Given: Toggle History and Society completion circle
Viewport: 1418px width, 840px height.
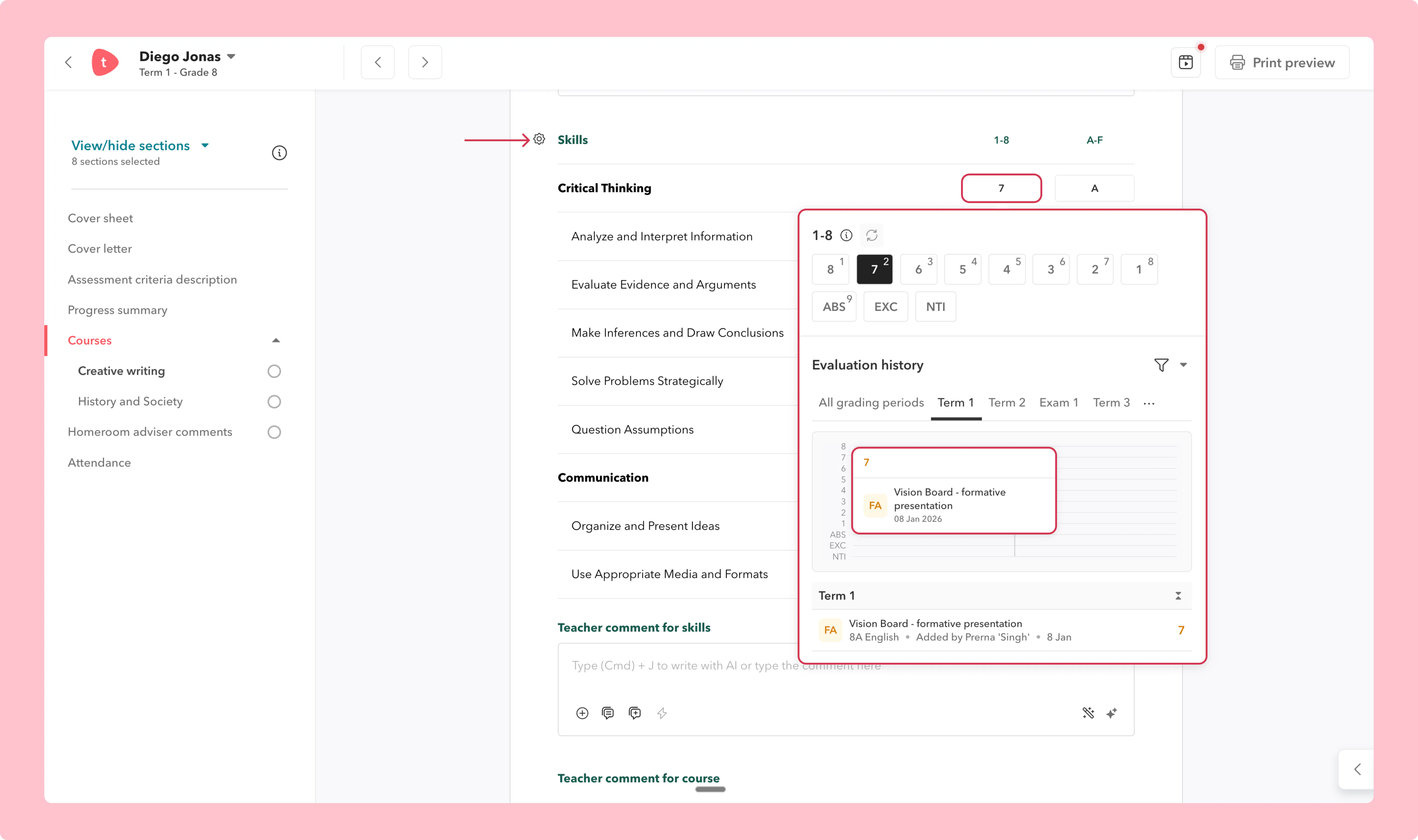Looking at the screenshot, I should click(x=274, y=402).
